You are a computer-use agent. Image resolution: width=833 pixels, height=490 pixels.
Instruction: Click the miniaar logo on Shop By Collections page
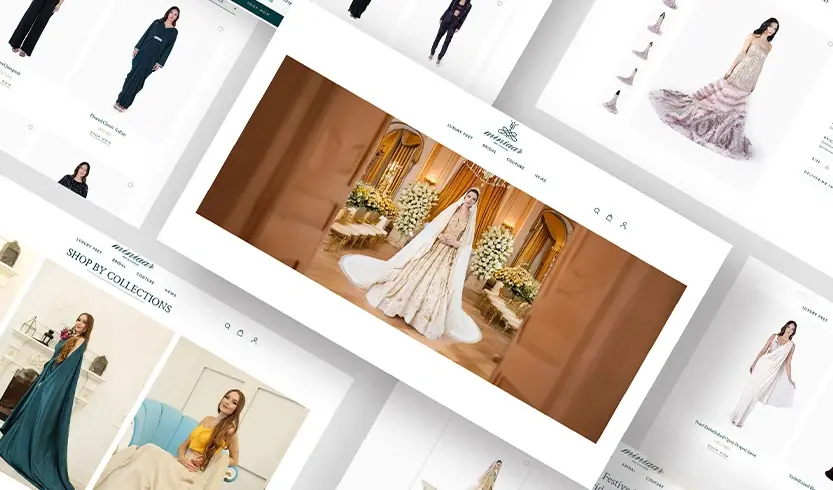point(133,256)
